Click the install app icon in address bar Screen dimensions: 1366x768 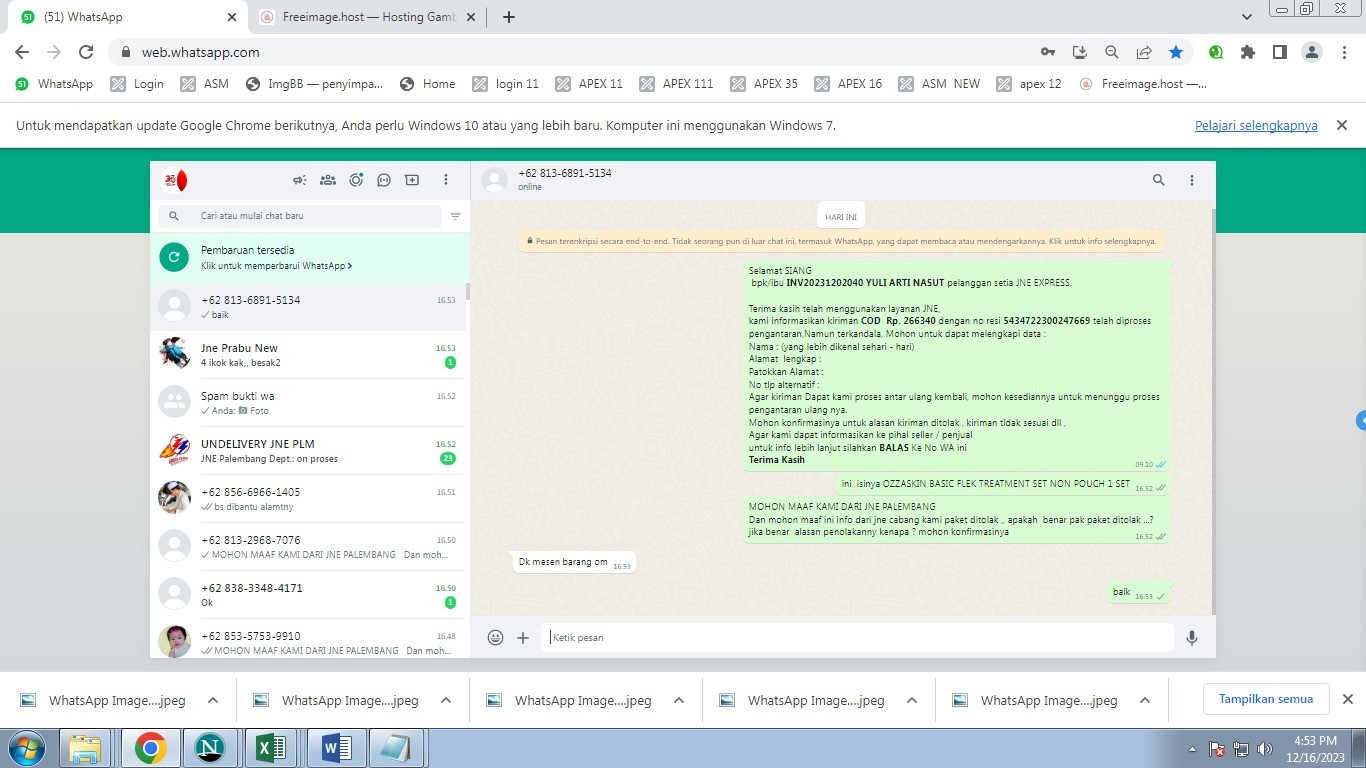pyautogui.click(x=1079, y=52)
